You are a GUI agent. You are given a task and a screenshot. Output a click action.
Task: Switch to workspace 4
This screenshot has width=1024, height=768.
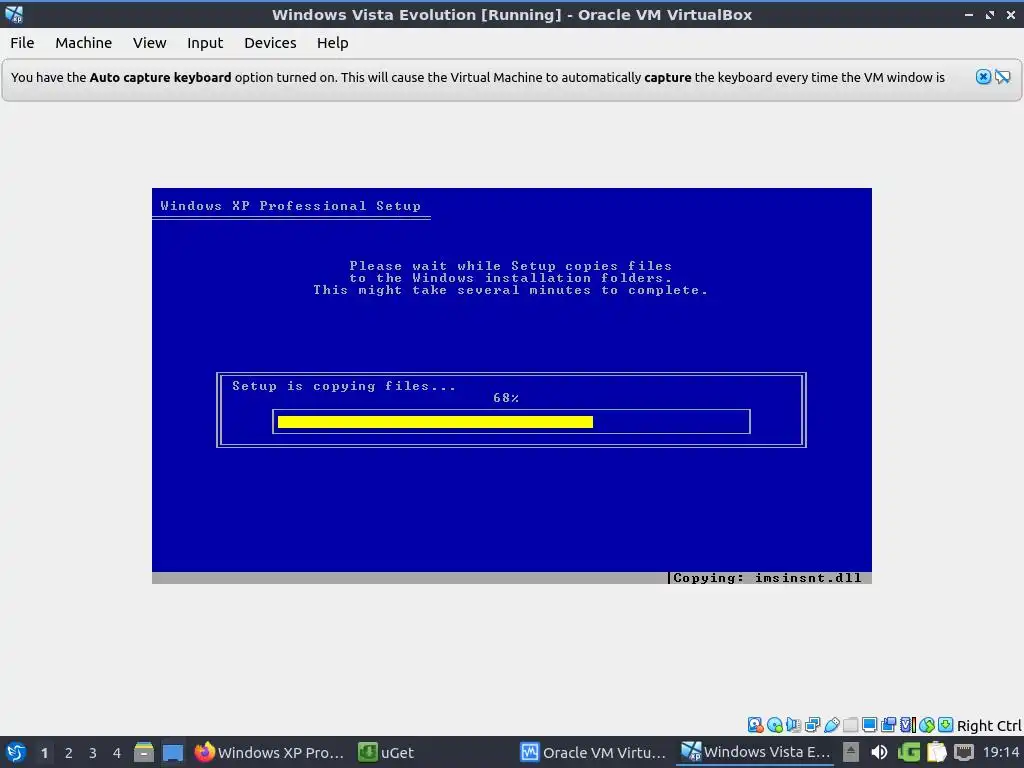tap(117, 753)
